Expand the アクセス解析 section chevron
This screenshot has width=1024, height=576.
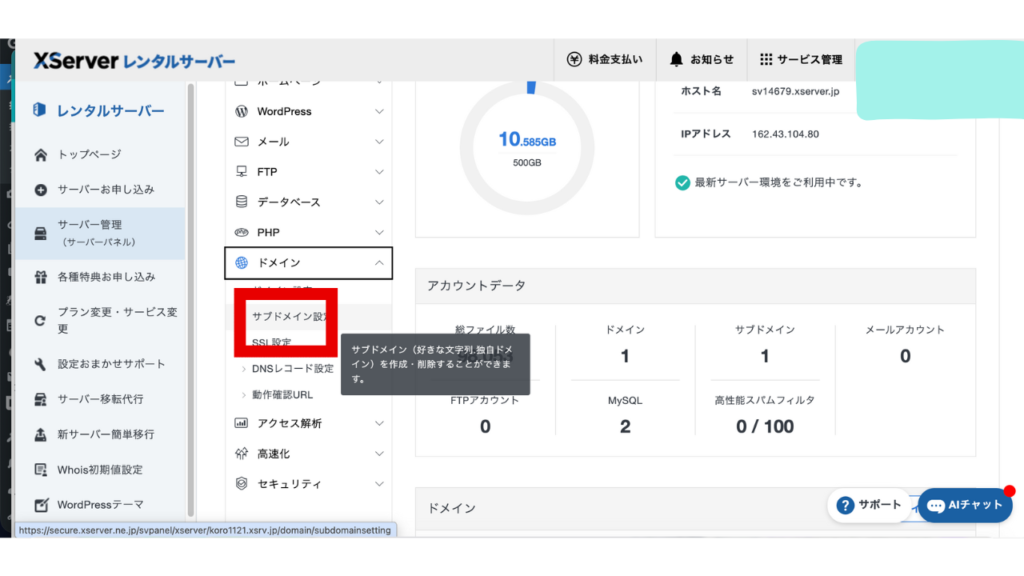(x=379, y=424)
